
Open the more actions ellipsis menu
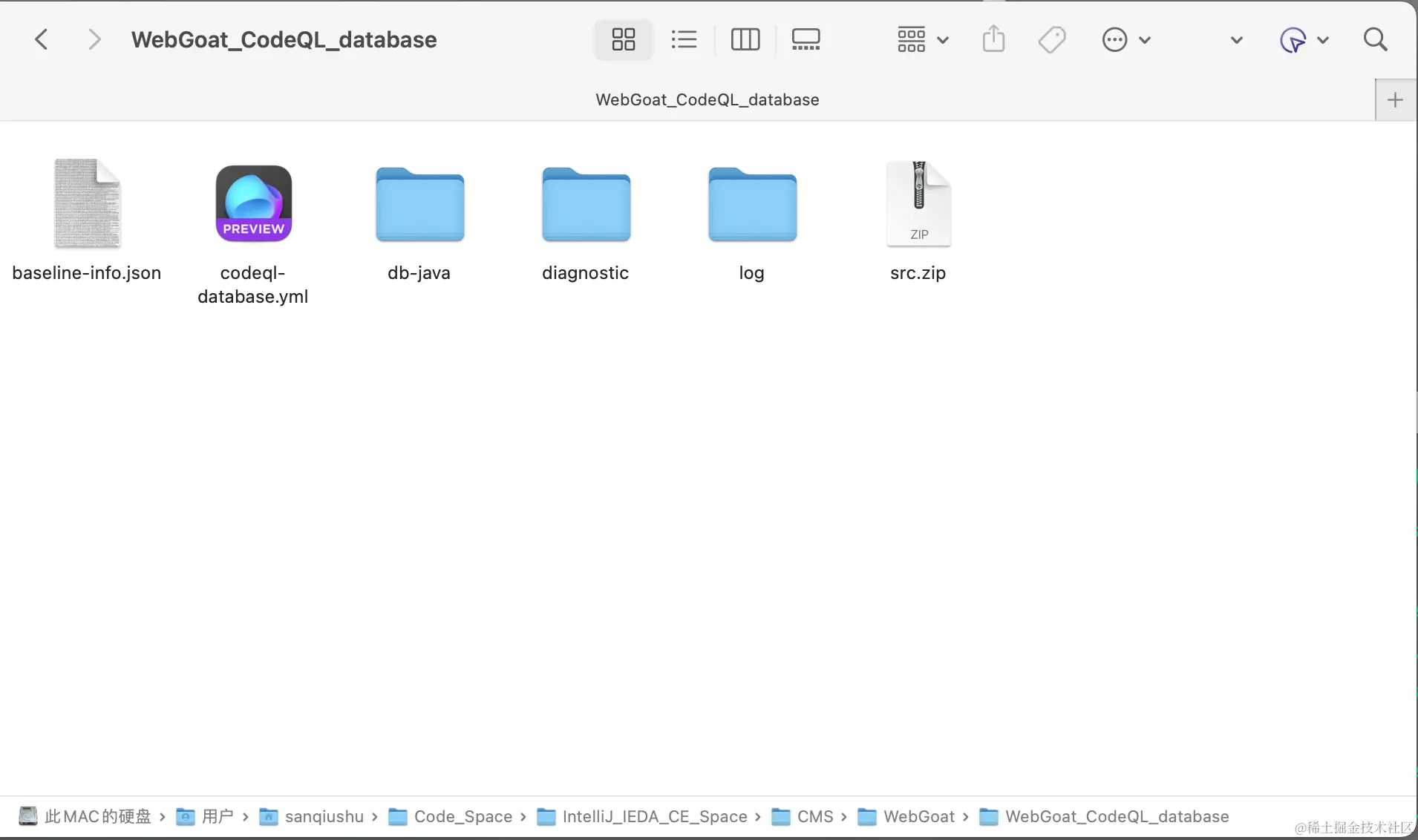click(x=1126, y=39)
